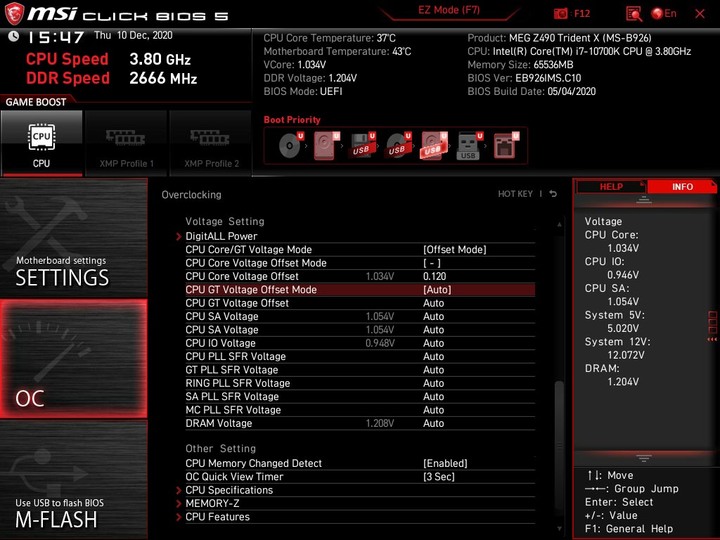Open CPU Memory Changed Detect Enabled dropdown
Image resolution: width=720 pixels, height=540 pixels.
445,463
